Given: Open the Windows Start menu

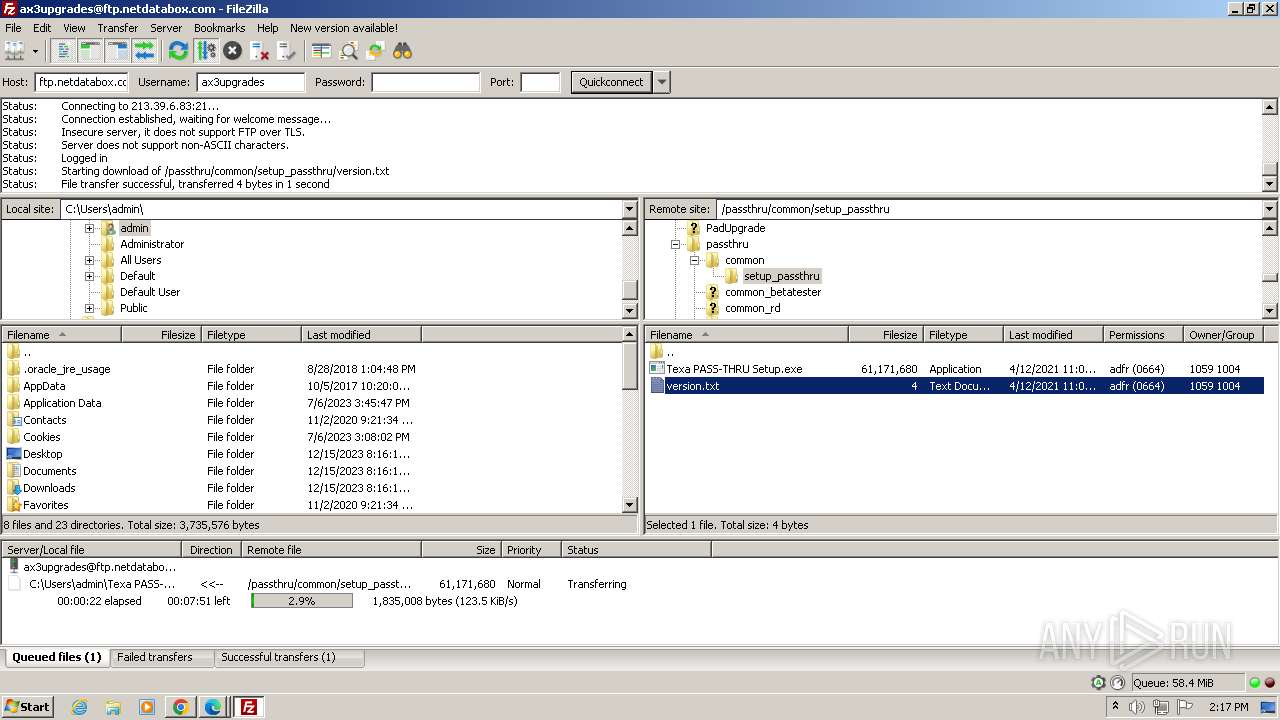Looking at the screenshot, I should click(x=28, y=706).
